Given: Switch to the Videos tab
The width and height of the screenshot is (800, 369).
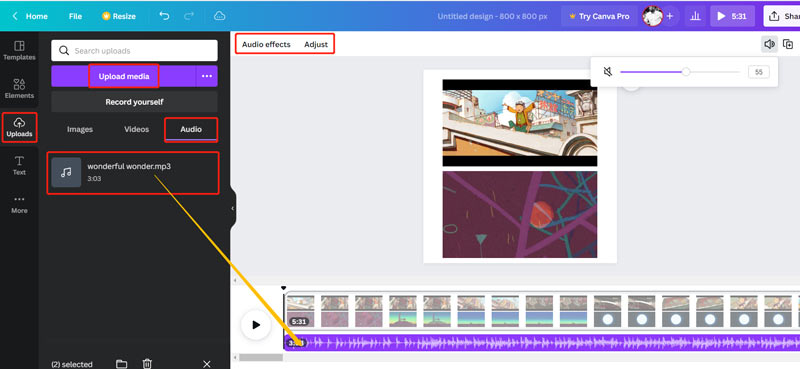Looking at the screenshot, I should [137, 129].
